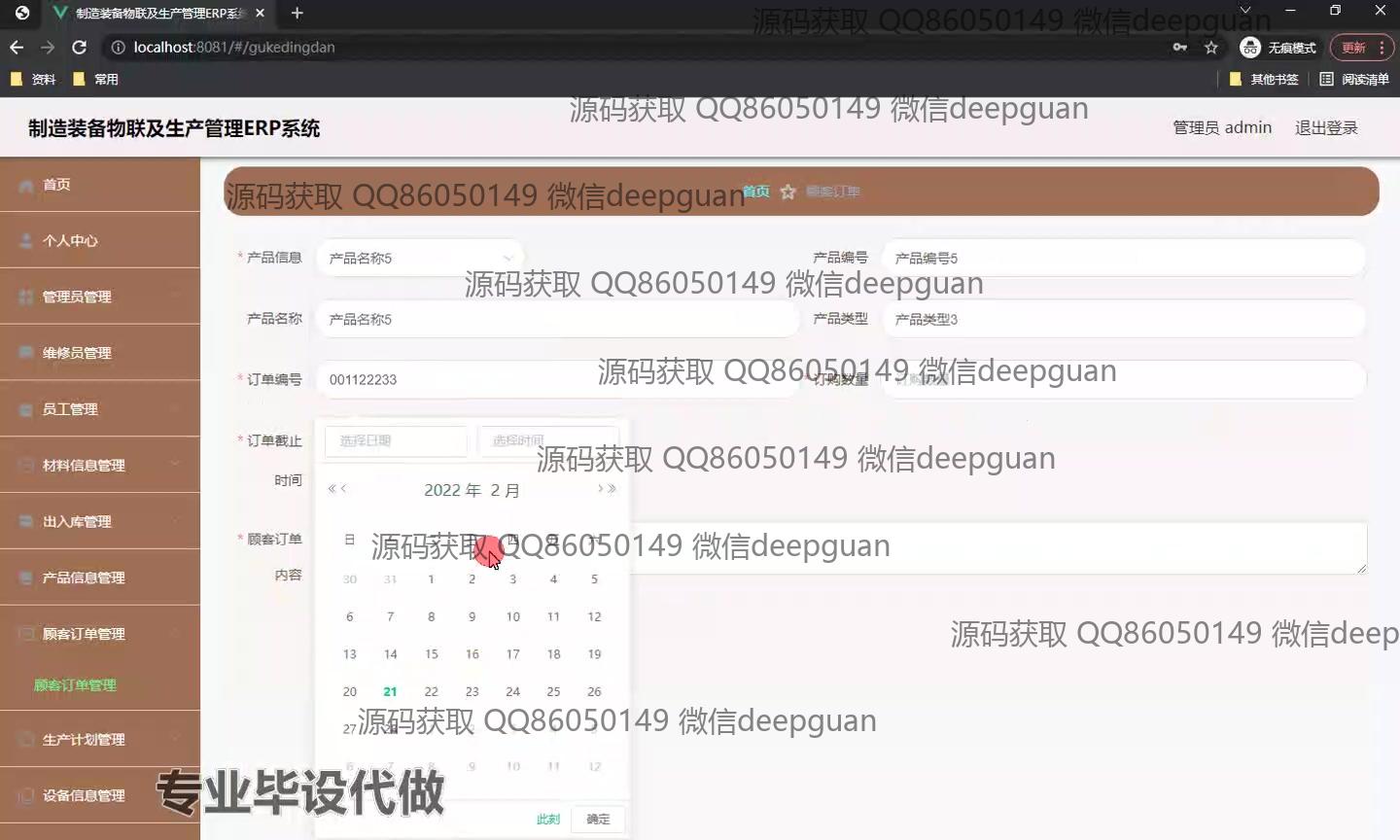The height and width of the screenshot is (840, 1400).
Task: Click the 产品类型 input field
Action: coord(1123,319)
